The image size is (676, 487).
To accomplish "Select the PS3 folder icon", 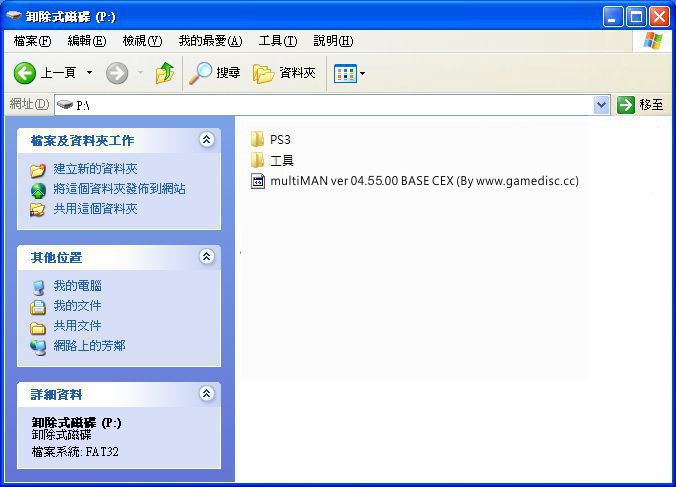I will tap(257, 139).
